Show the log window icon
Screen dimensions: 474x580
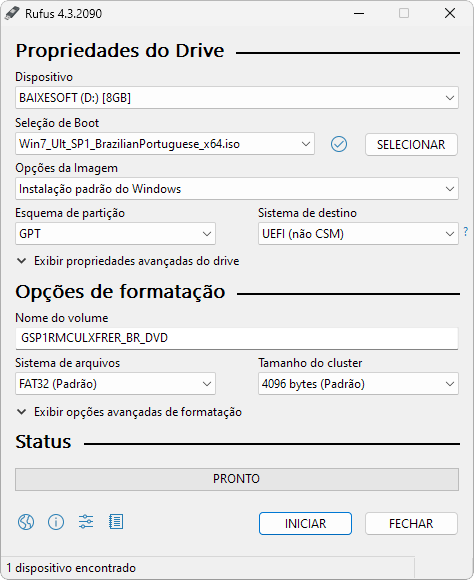[116, 522]
